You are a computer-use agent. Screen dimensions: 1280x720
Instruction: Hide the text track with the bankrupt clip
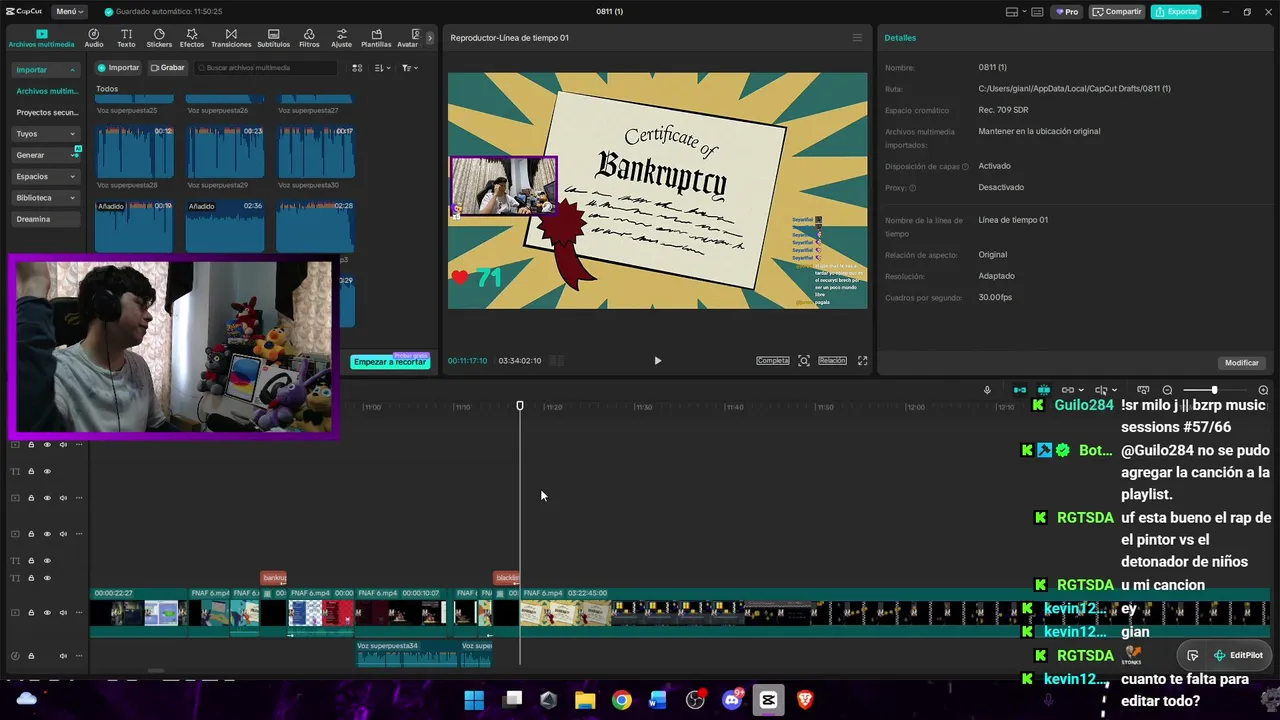pos(47,578)
